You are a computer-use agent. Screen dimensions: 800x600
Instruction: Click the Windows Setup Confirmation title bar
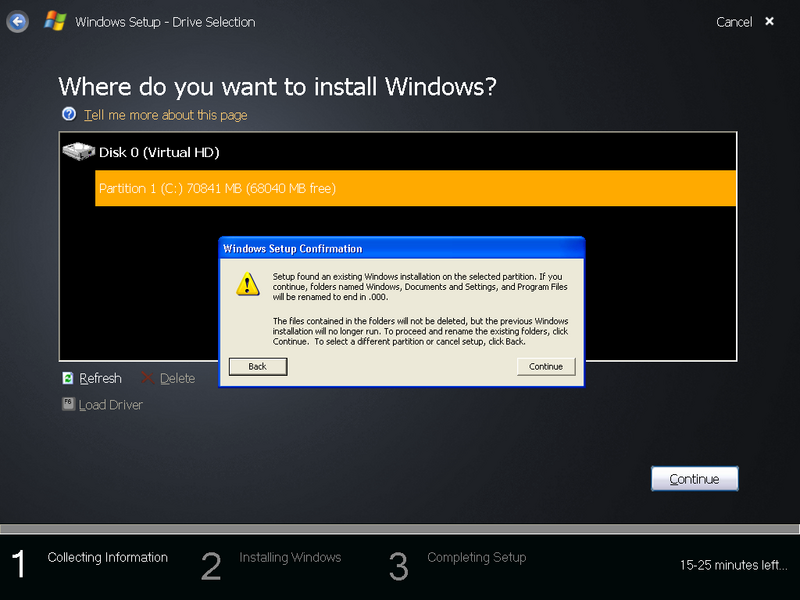[x=402, y=248]
